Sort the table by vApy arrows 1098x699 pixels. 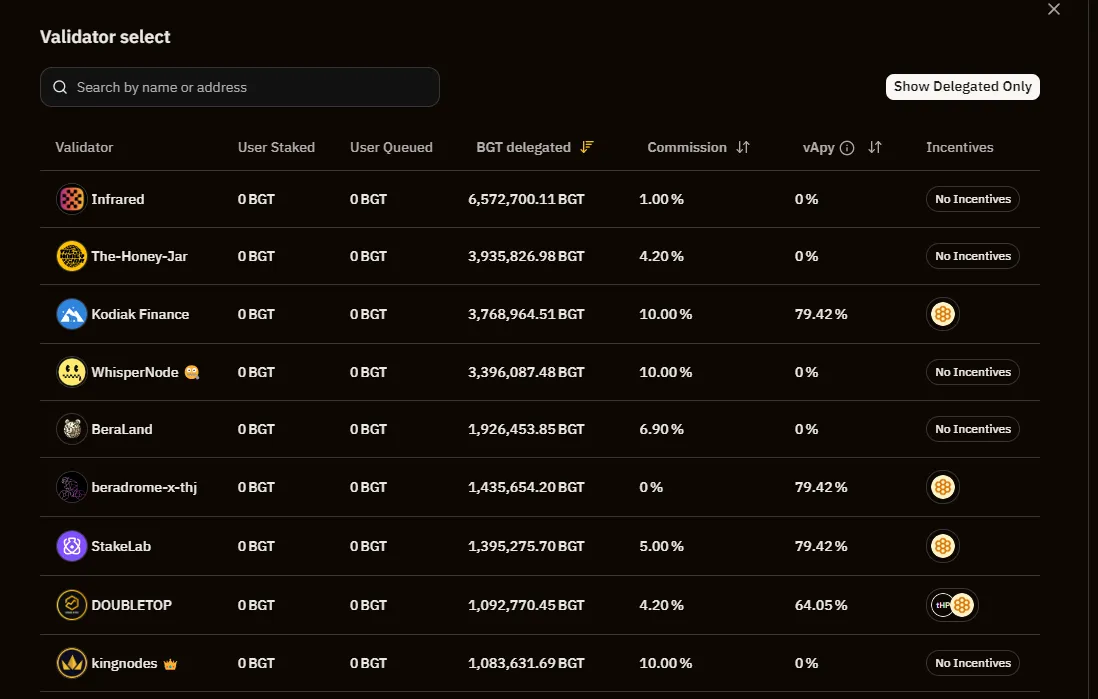coord(875,147)
